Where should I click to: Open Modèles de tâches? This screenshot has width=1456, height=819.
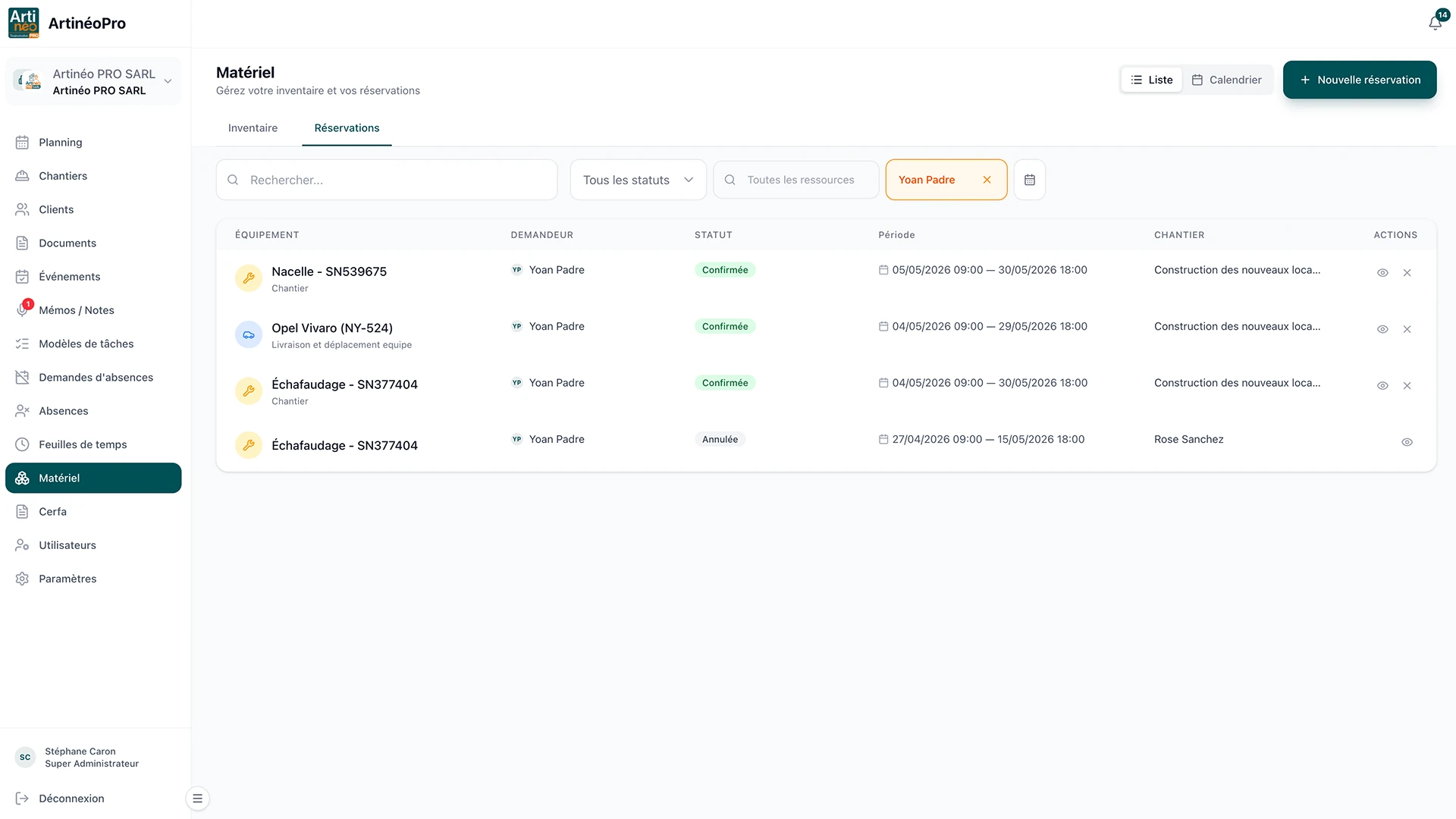coord(93,344)
